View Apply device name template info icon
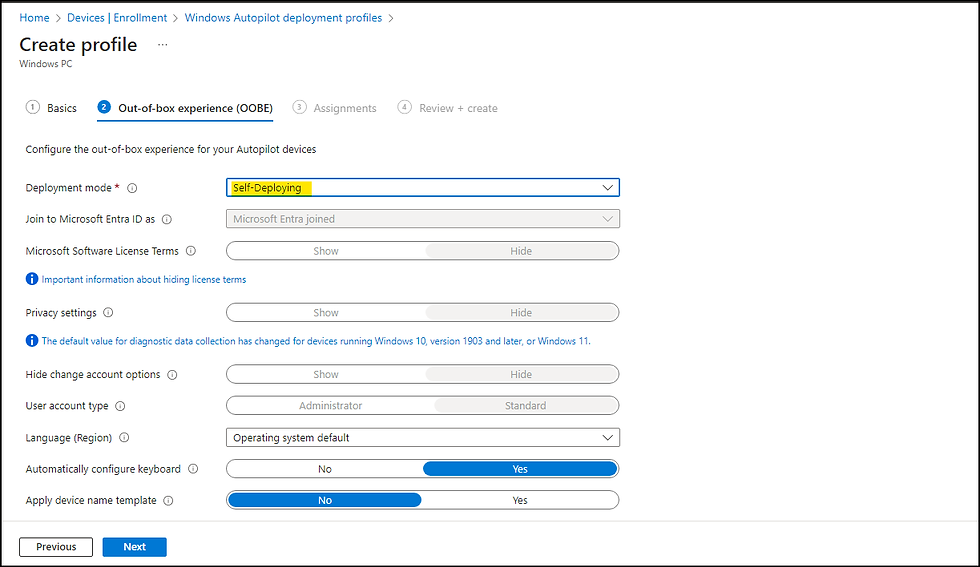The width and height of the screenshot is (980, 567). (168, 501)
